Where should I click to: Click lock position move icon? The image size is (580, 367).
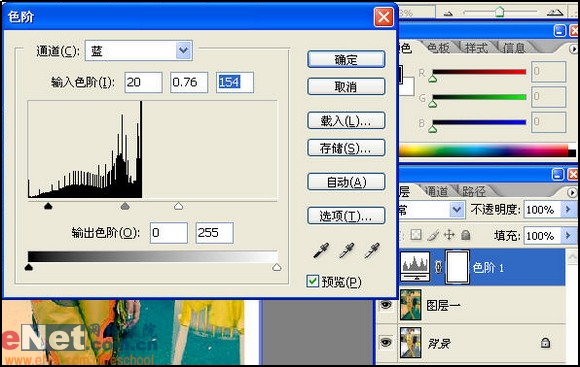click(x=449, y=235)
